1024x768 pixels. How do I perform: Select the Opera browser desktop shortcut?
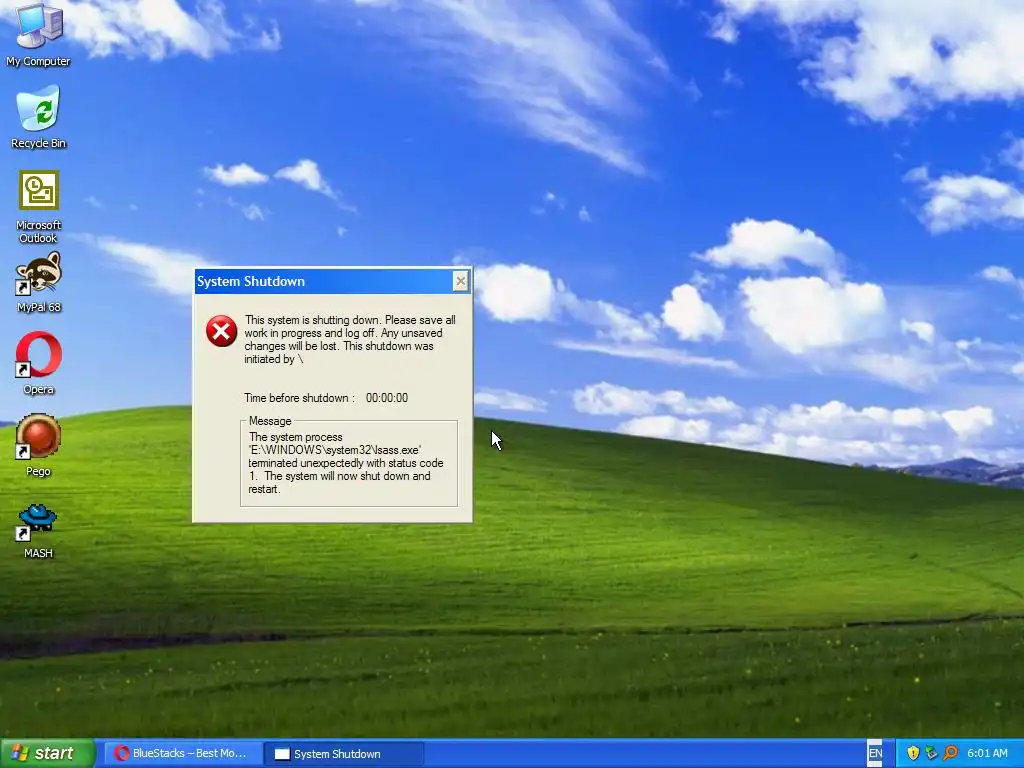pyautogui.click(x=38, y=364)
